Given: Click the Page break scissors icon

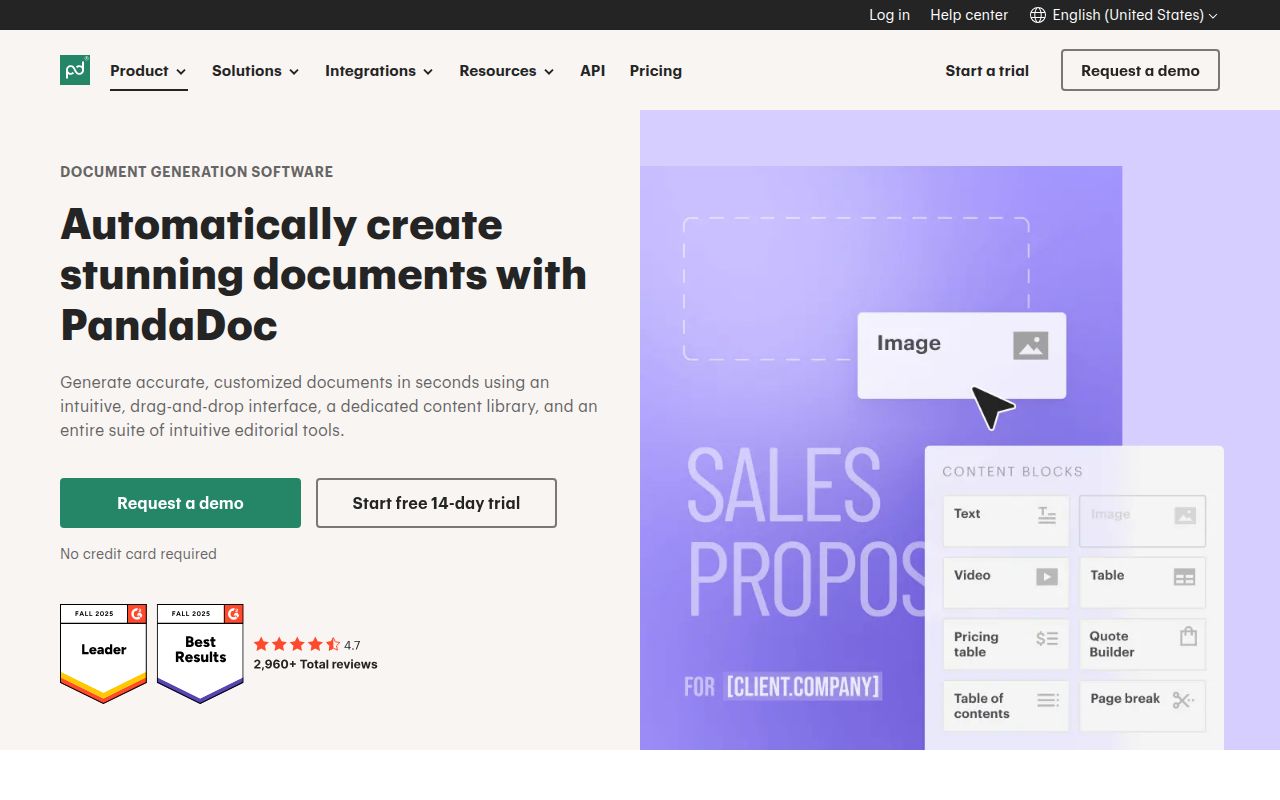Looking at the screenshot, I should click(1183, 700).
